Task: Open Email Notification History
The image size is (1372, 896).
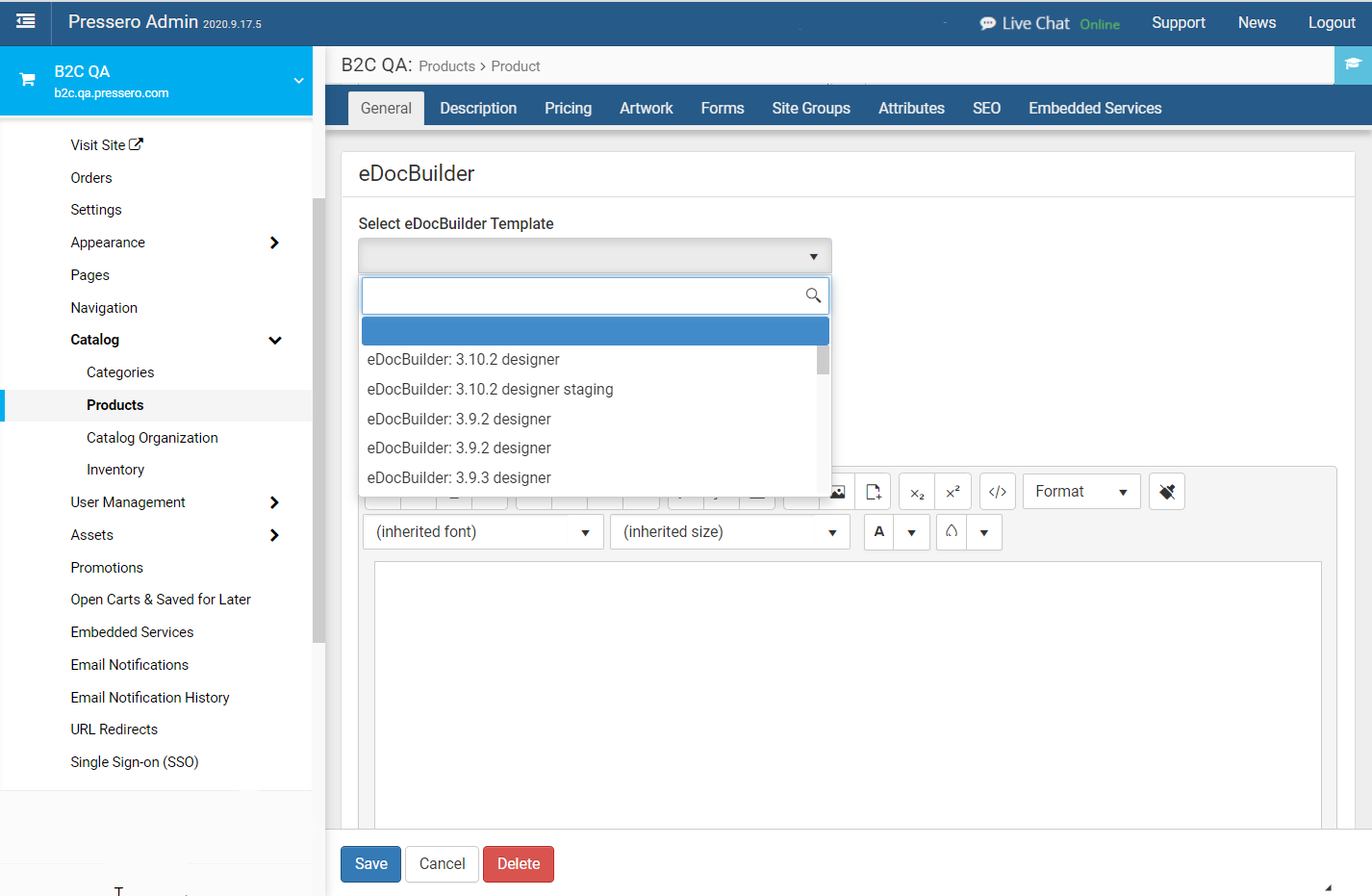Action: (x=150, y=698)
